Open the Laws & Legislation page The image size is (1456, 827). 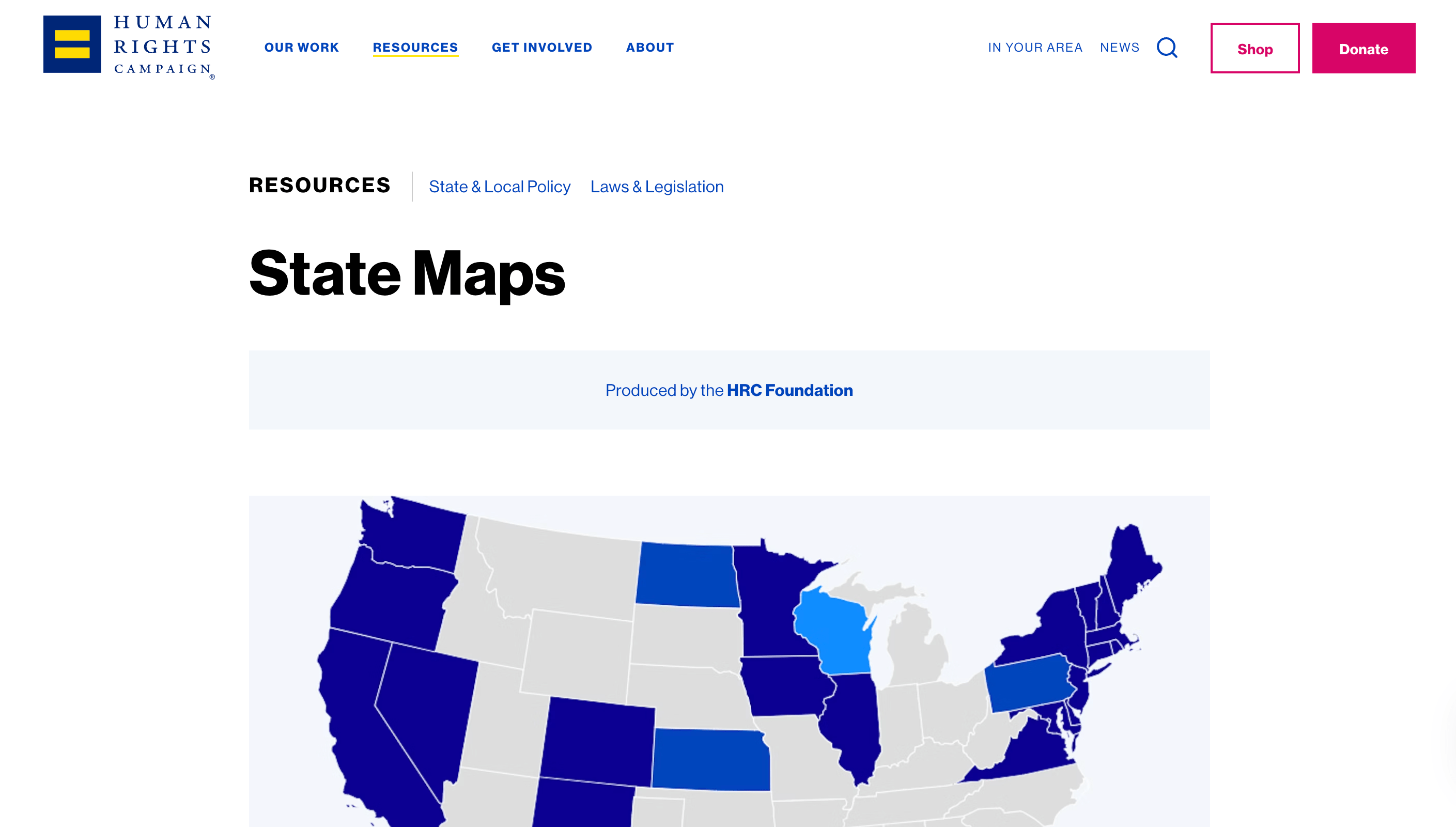[657, 186]
